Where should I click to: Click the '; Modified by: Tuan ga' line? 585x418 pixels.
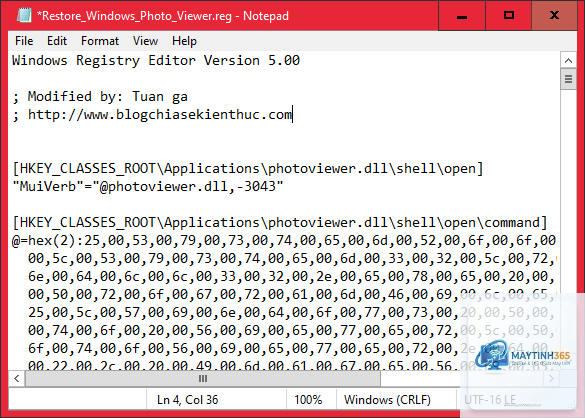click(100, 97)
